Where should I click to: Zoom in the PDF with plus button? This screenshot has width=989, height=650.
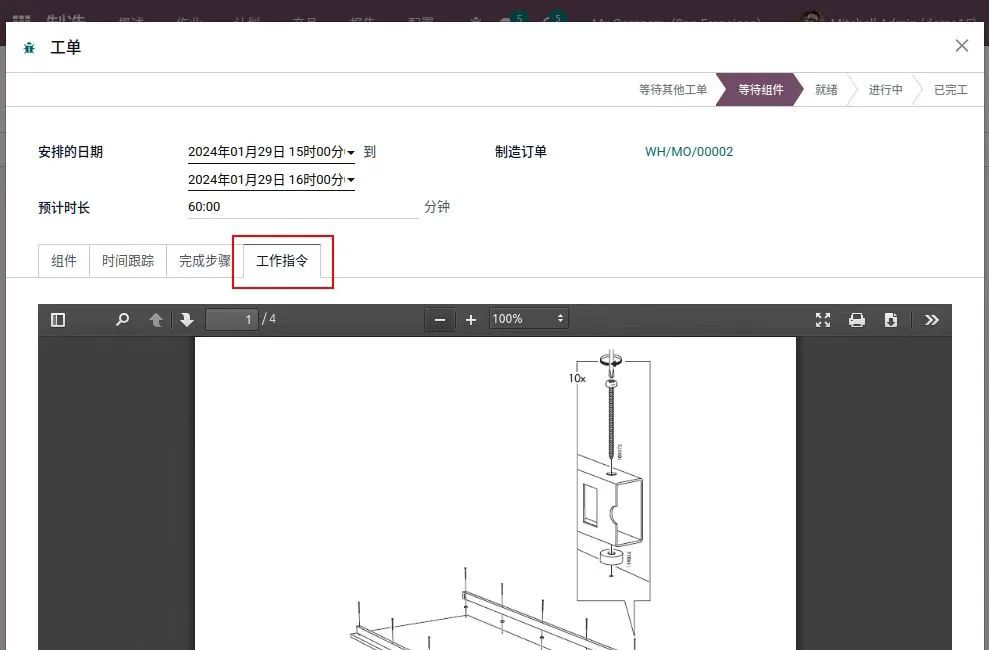point(471,320)
